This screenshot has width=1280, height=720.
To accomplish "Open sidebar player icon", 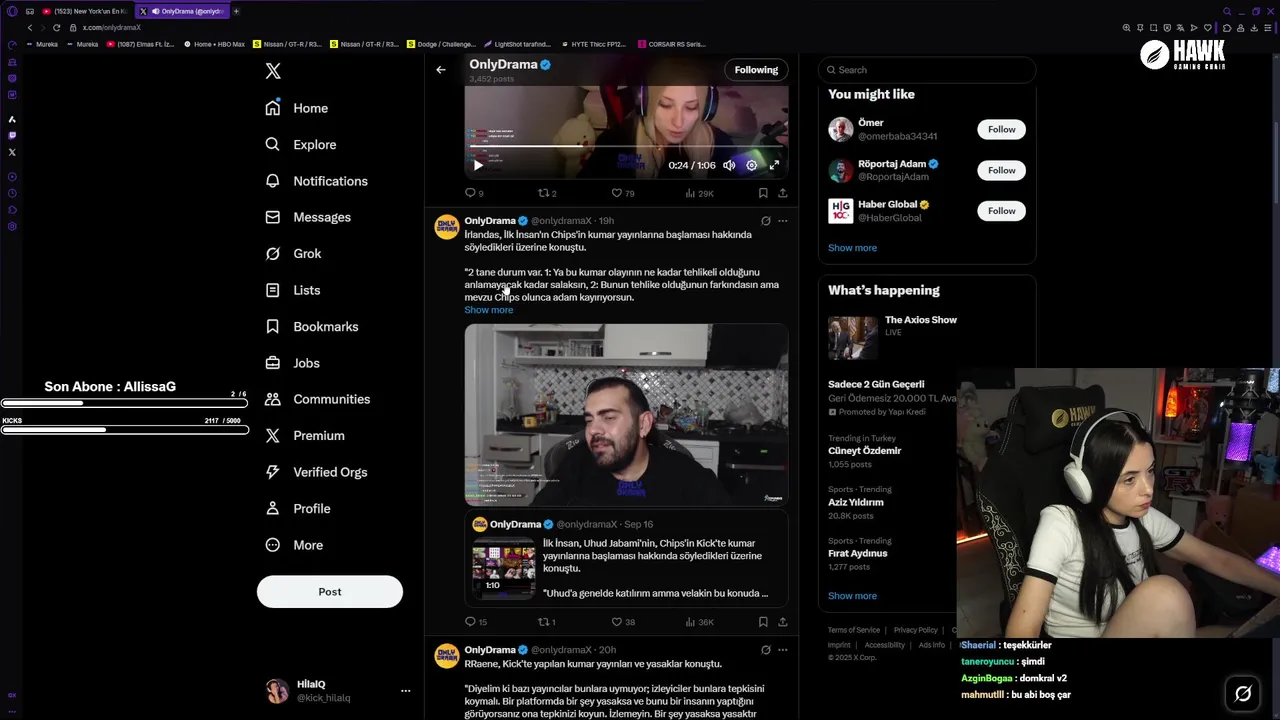I will [x=12, y=176].
